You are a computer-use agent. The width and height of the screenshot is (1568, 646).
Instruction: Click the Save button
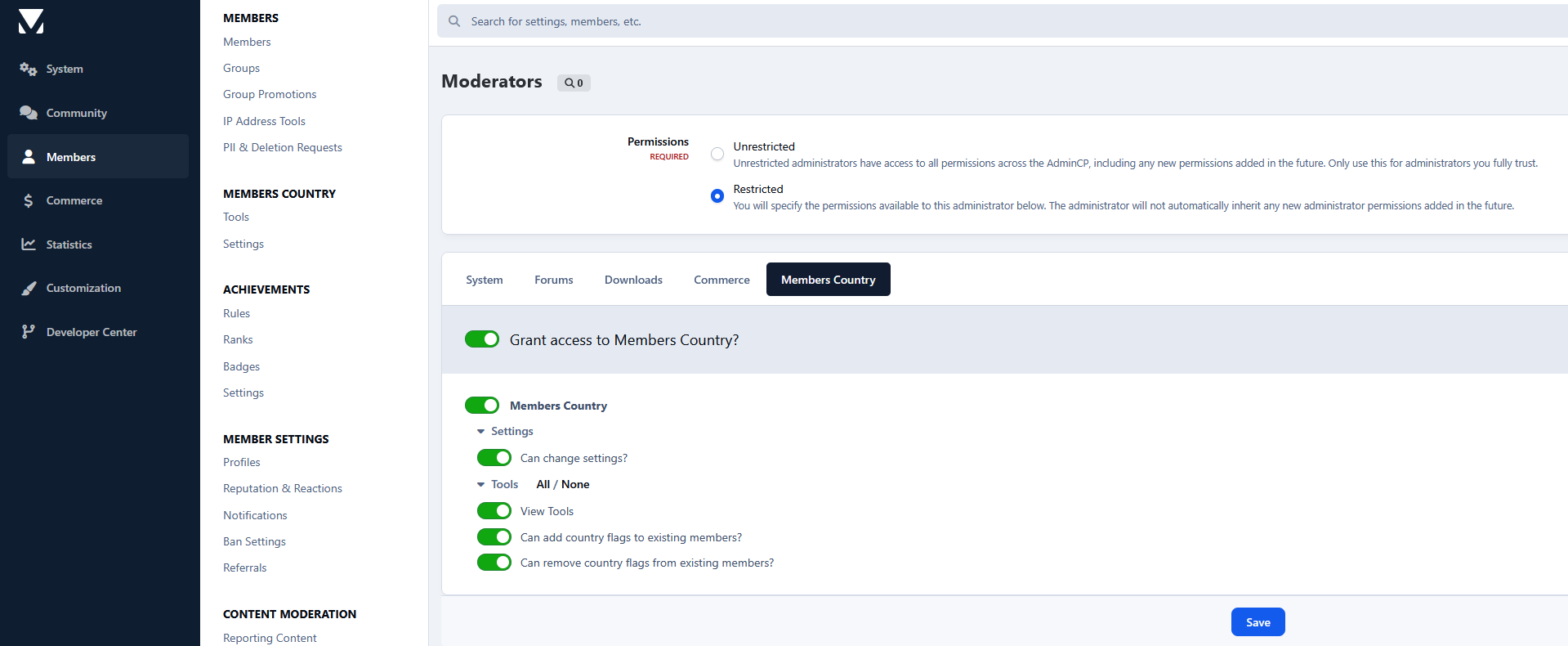coord(1258,622)
